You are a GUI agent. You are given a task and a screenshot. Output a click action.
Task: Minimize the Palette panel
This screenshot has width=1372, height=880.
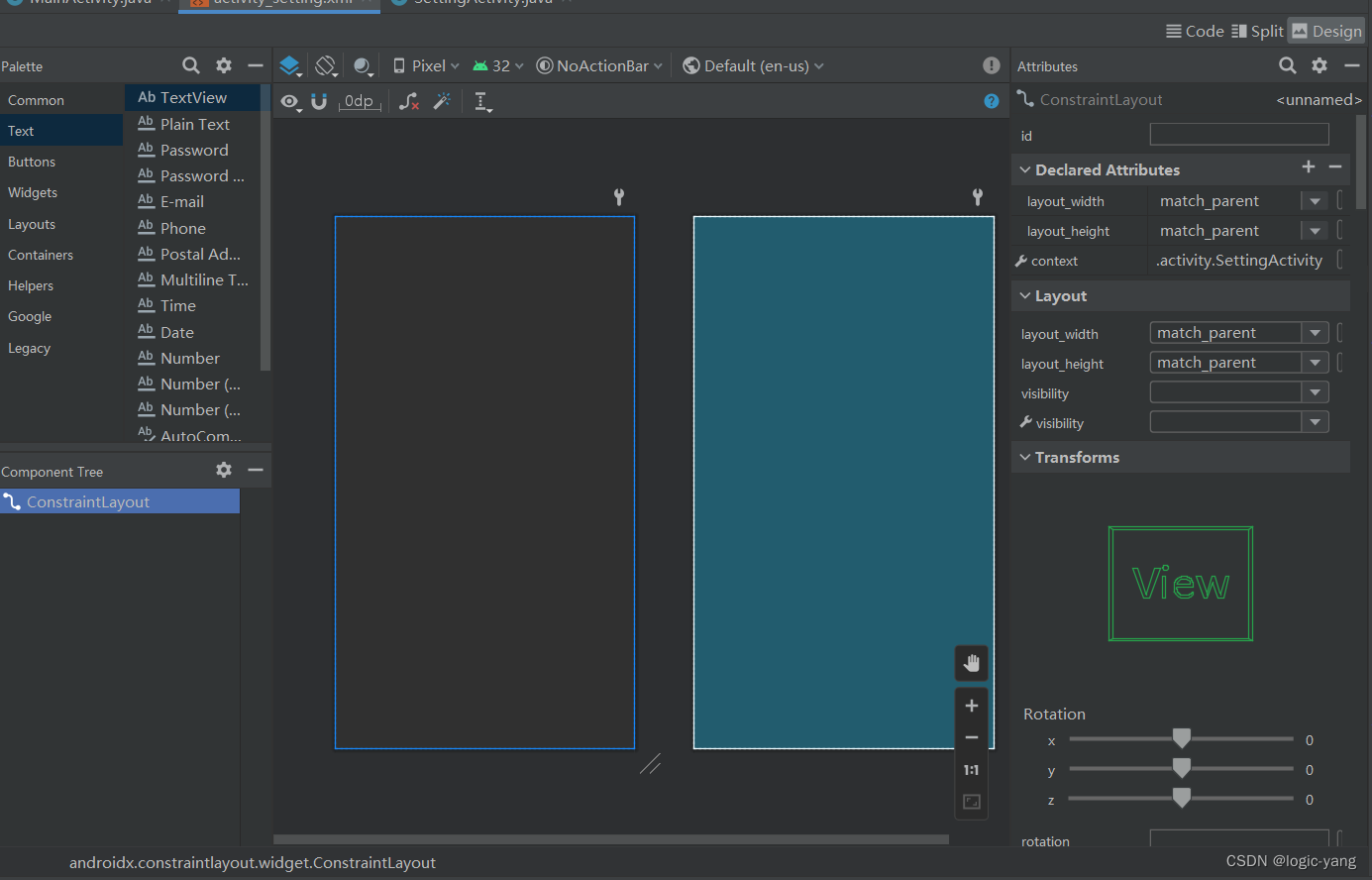[x=256, y=65]
